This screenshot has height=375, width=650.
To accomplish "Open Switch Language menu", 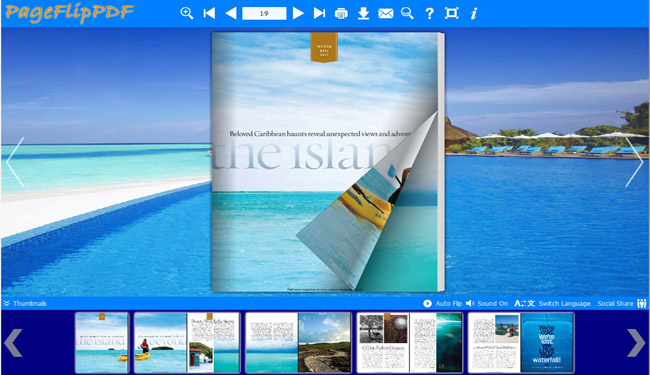I will tap(552, 303).
